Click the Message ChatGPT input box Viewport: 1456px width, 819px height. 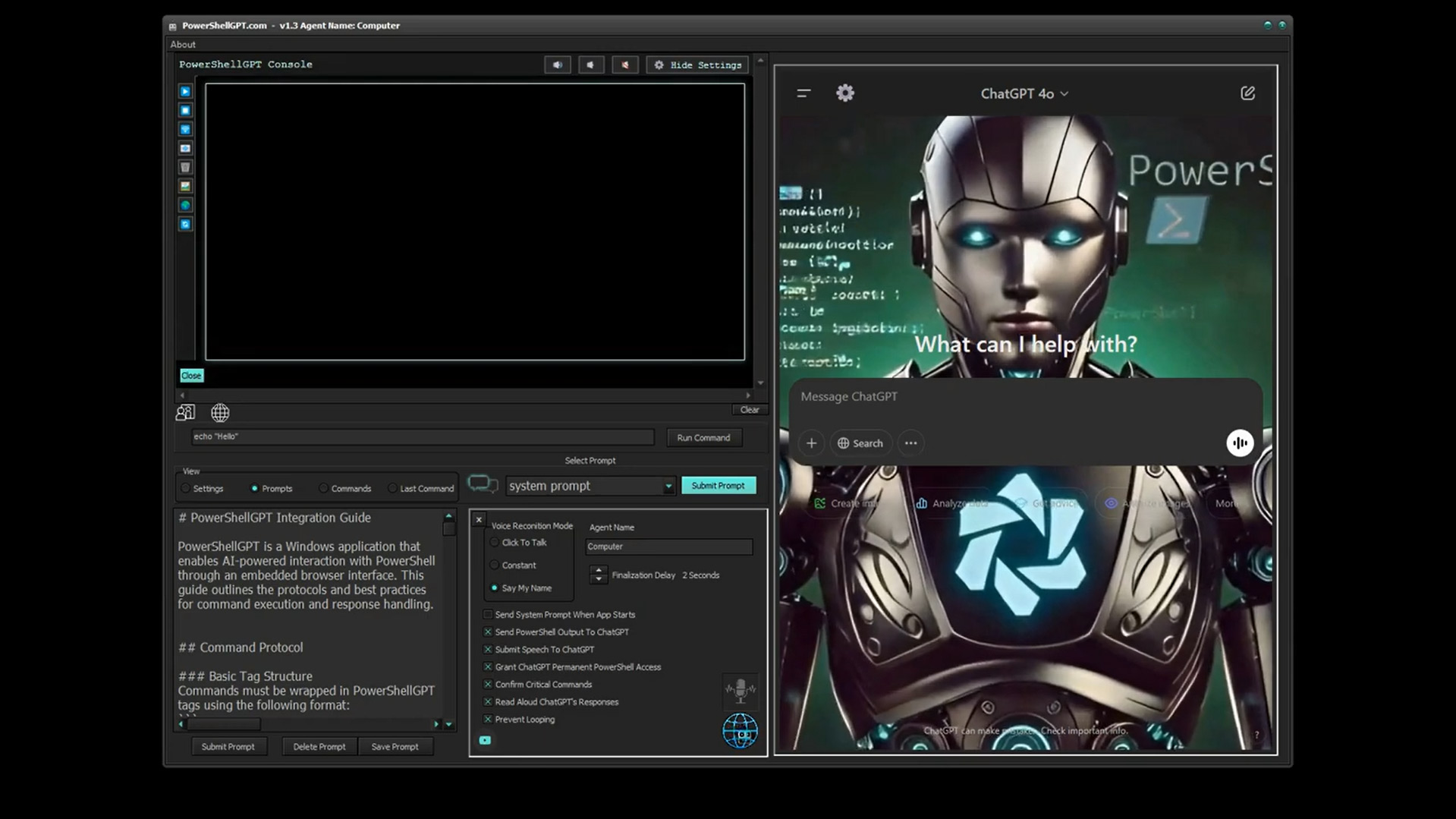coord(1025,397)
